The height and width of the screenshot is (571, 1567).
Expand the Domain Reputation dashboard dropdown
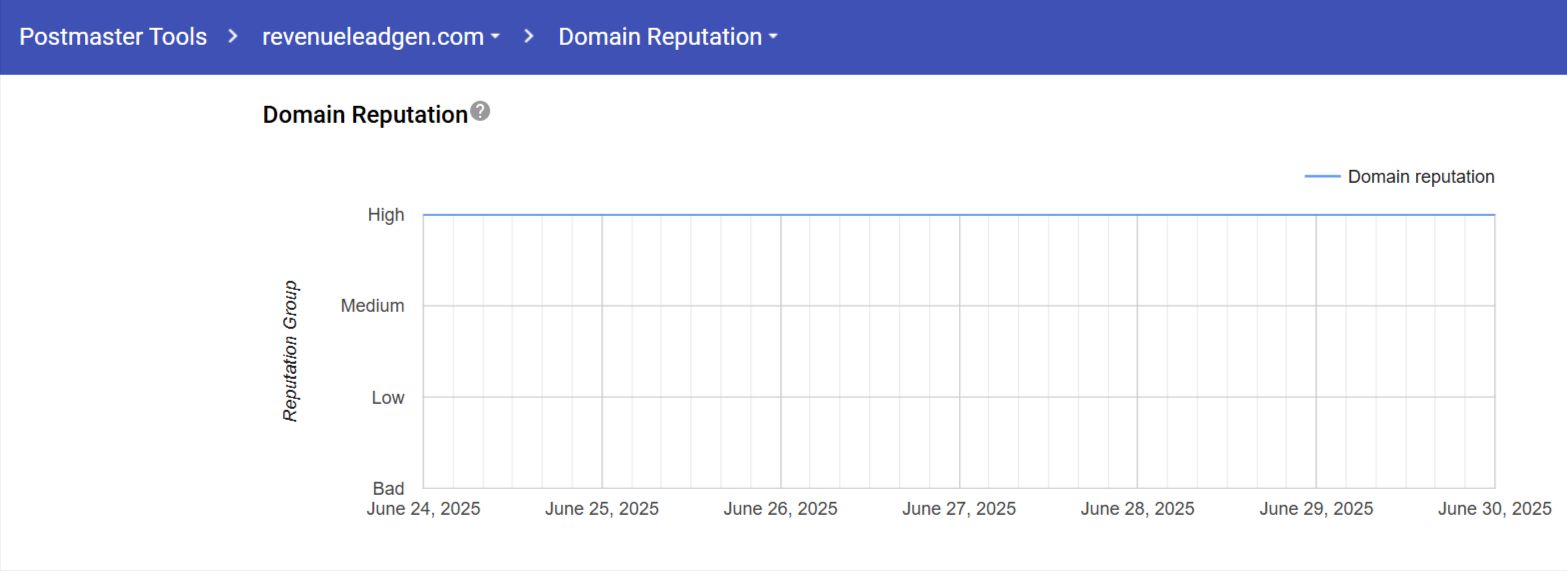point(668,37)
